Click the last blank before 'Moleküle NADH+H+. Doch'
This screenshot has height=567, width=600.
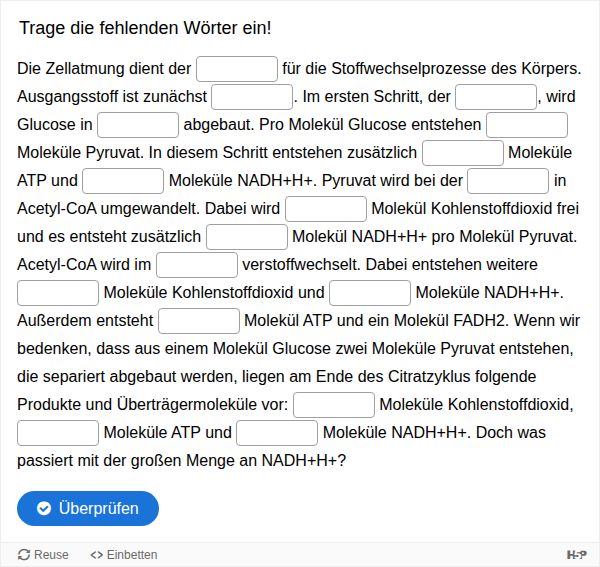pyautogui.click(x=277, y=433)
